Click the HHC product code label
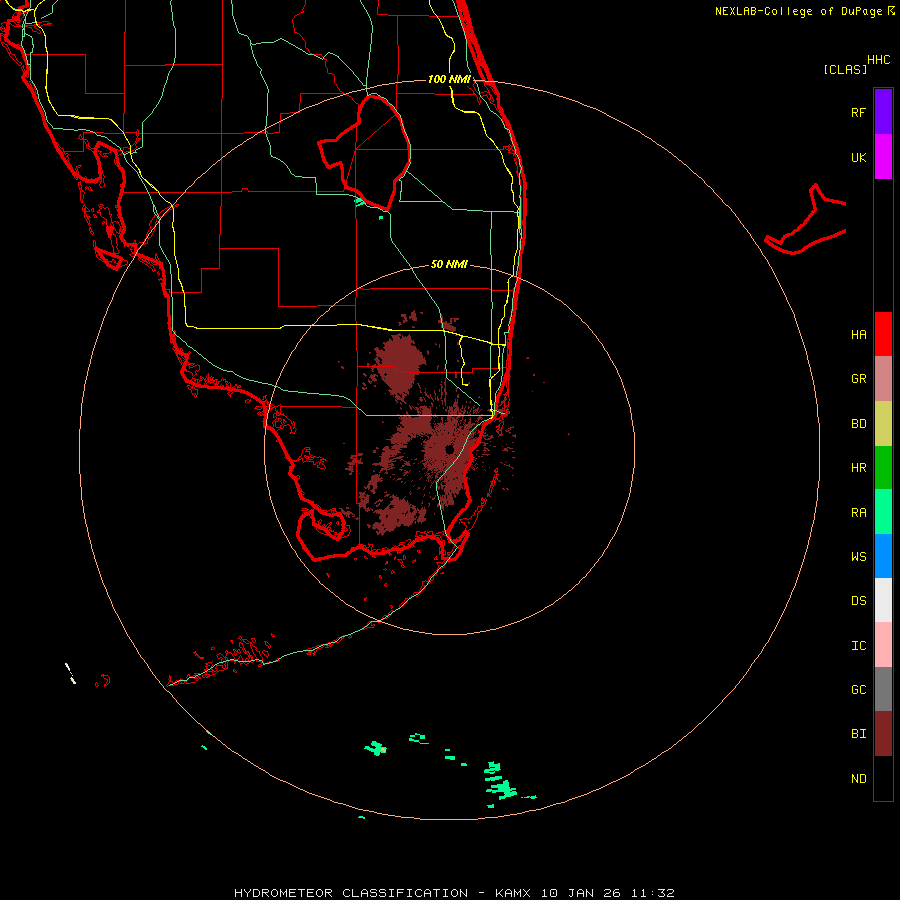900x900 pixels. tap(878, 60)
